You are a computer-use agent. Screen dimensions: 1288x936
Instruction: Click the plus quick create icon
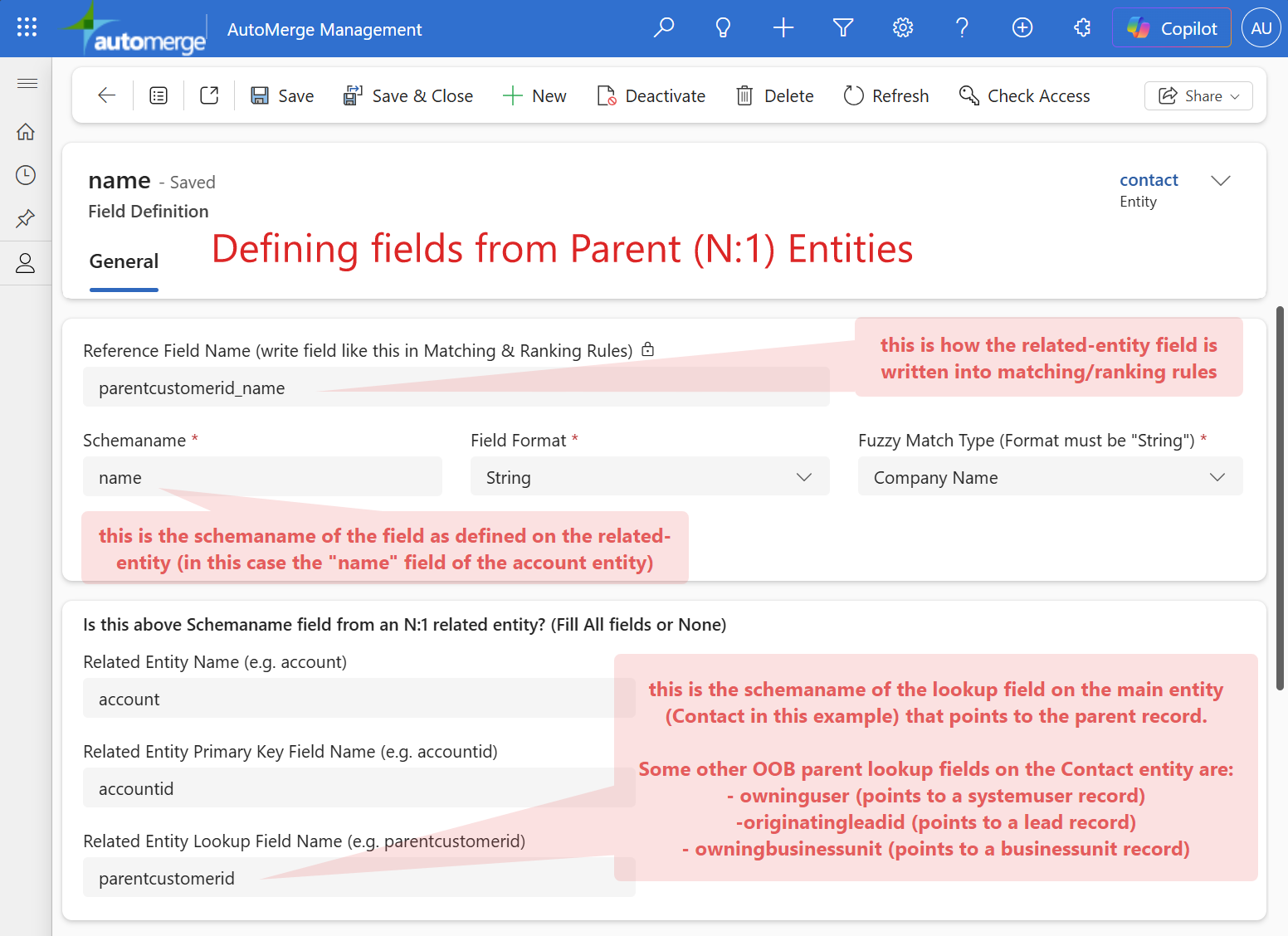783,28
